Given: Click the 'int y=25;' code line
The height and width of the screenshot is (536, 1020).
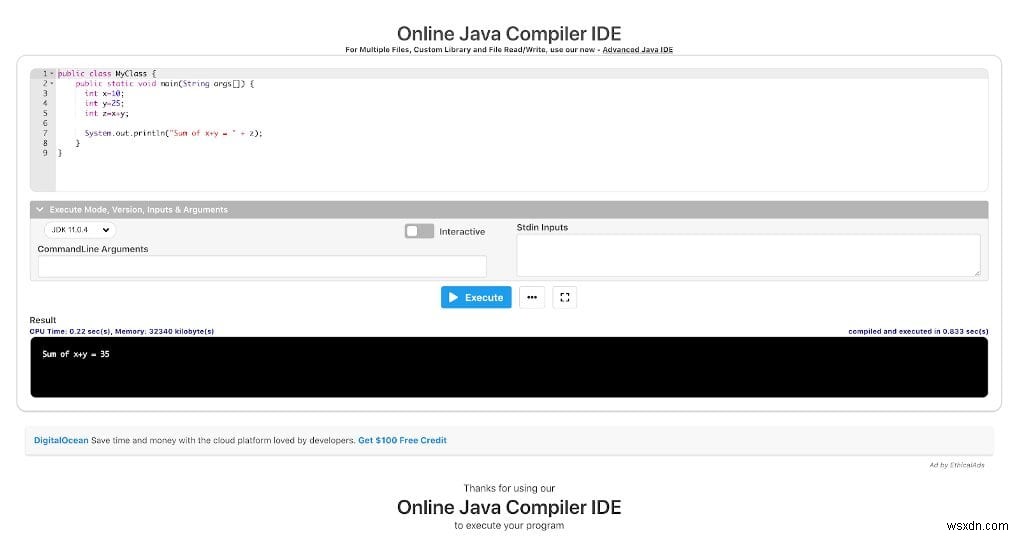Looking at the screenshot, I should coord(104,103).
